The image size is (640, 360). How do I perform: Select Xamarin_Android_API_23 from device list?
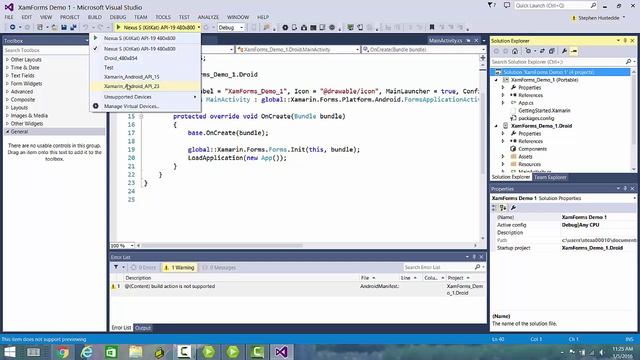145,86
